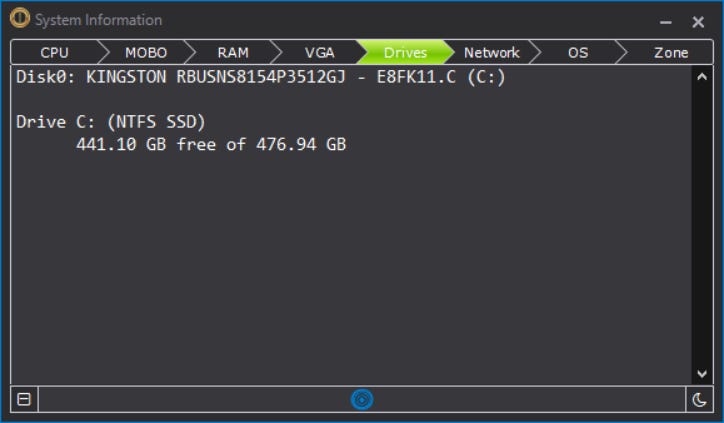Switch to the CPU tab
This screenshot has height=423, width=724.
pyautogui.click(x=54, y=52)
